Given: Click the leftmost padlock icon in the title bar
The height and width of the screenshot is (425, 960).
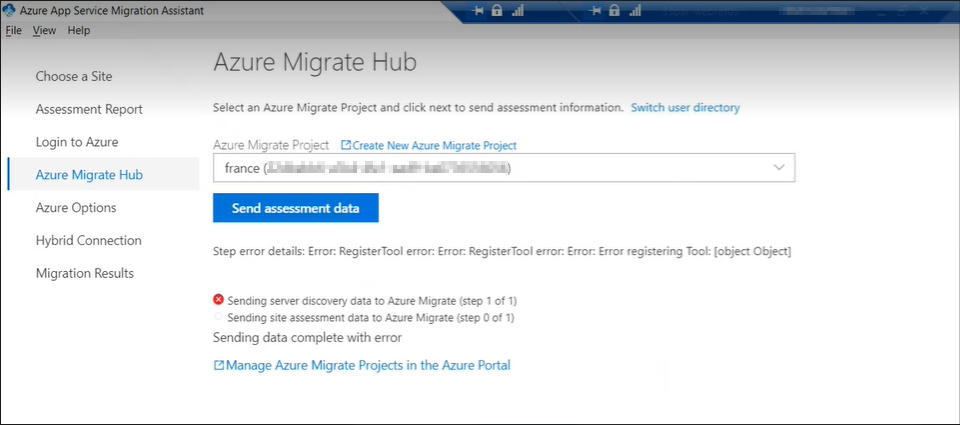Looking at the screenshot, I should click(x=497, y=11).
